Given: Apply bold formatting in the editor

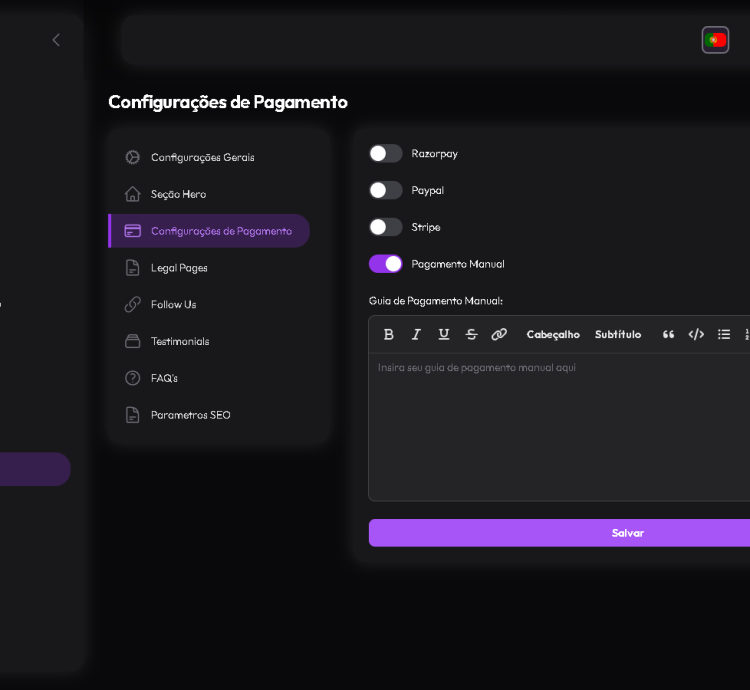Looking at the screenshot, I should [388, 334].
